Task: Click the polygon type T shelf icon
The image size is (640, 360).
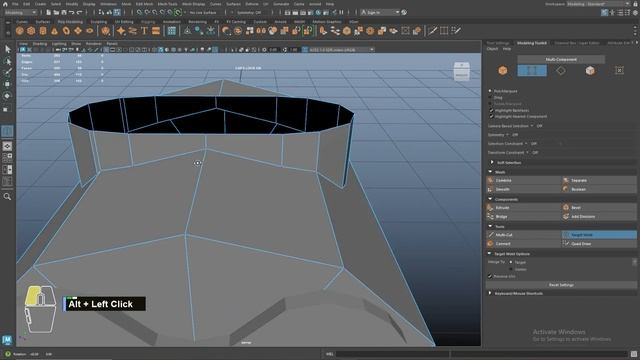Action: coord(144,31)
